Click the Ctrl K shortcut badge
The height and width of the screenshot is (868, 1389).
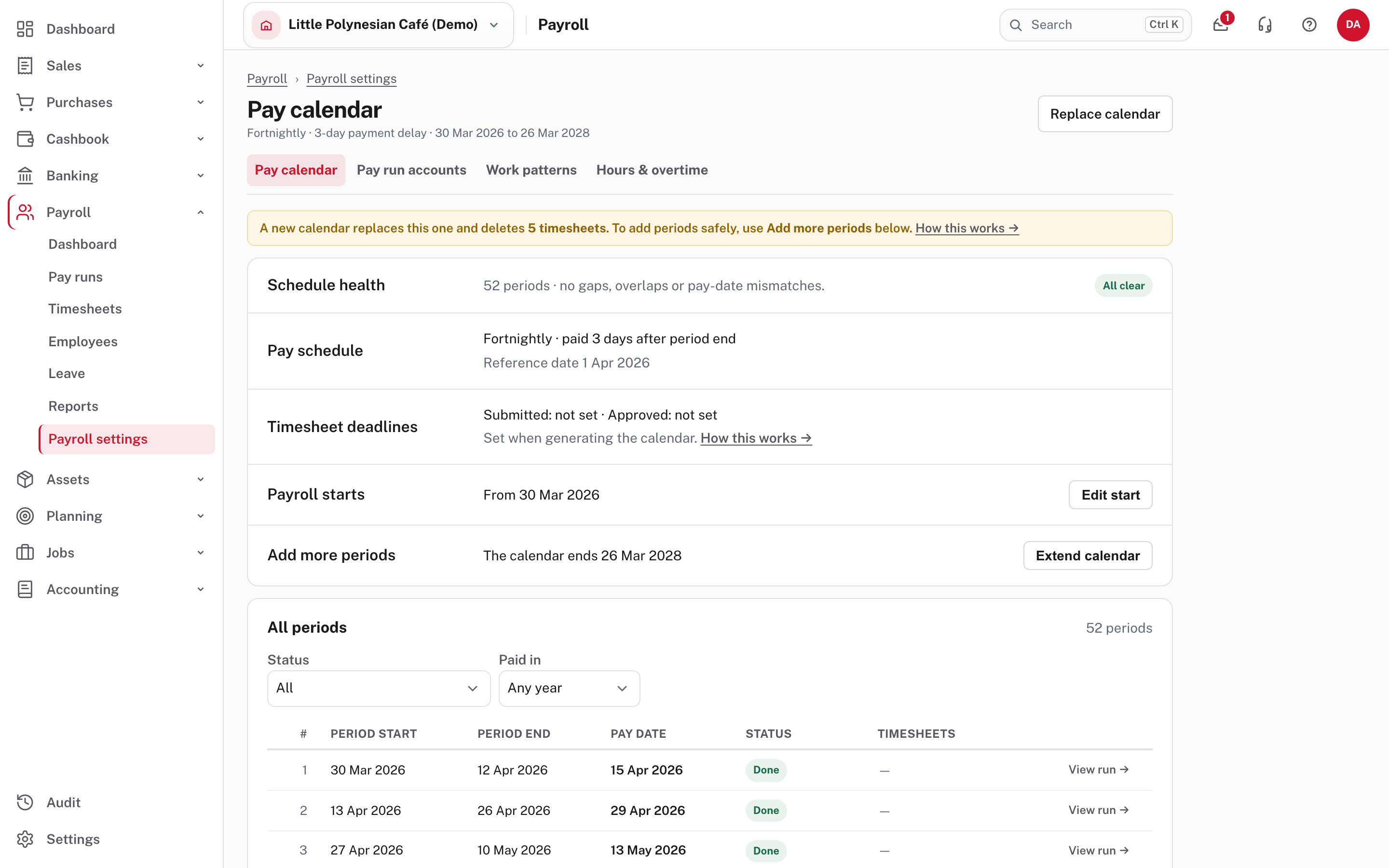pos(1163,25)
